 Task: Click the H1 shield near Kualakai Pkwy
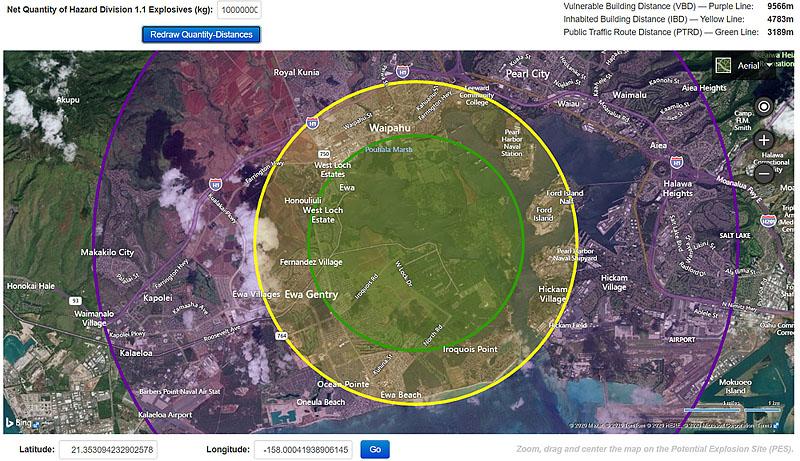[x=215, y=184]
